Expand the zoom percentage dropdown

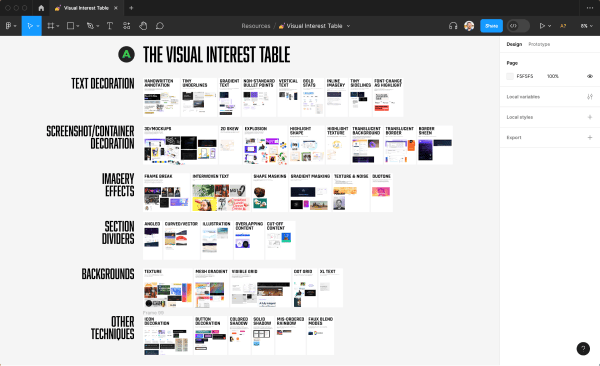coord(586,26)
